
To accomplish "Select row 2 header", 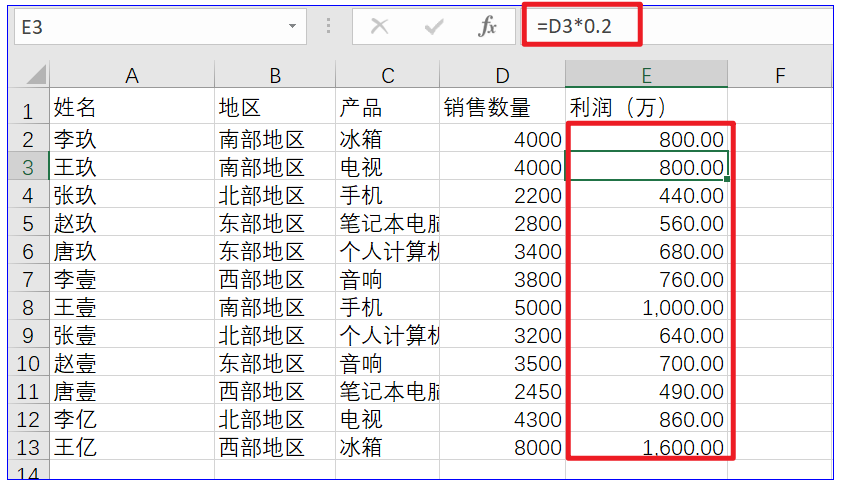I will [29, 139].
